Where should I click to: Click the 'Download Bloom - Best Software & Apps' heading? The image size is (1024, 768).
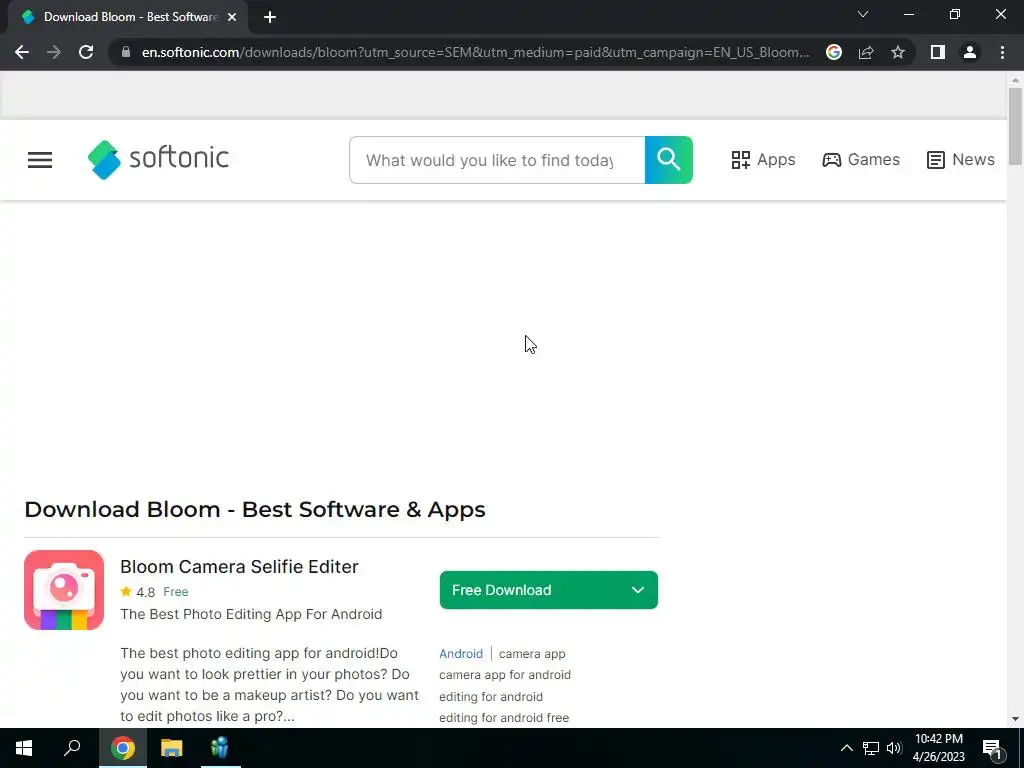pos(255,509)
